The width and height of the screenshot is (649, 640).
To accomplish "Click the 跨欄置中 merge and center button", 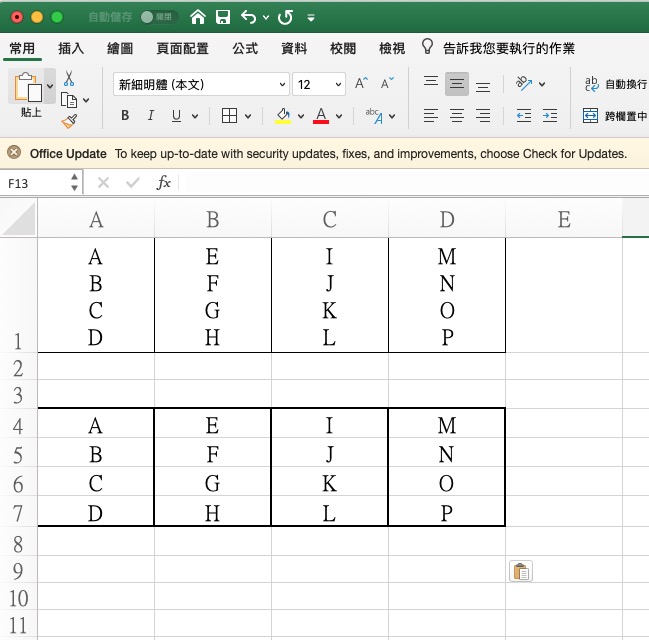I will (x=614, y=116).
